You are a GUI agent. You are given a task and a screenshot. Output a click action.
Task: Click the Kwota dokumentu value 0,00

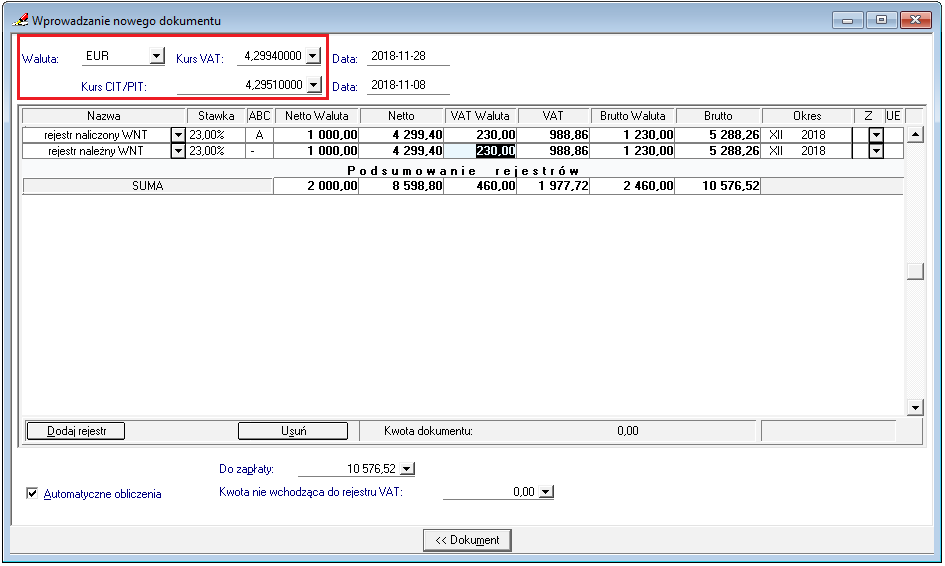click(x=627, y=431)
